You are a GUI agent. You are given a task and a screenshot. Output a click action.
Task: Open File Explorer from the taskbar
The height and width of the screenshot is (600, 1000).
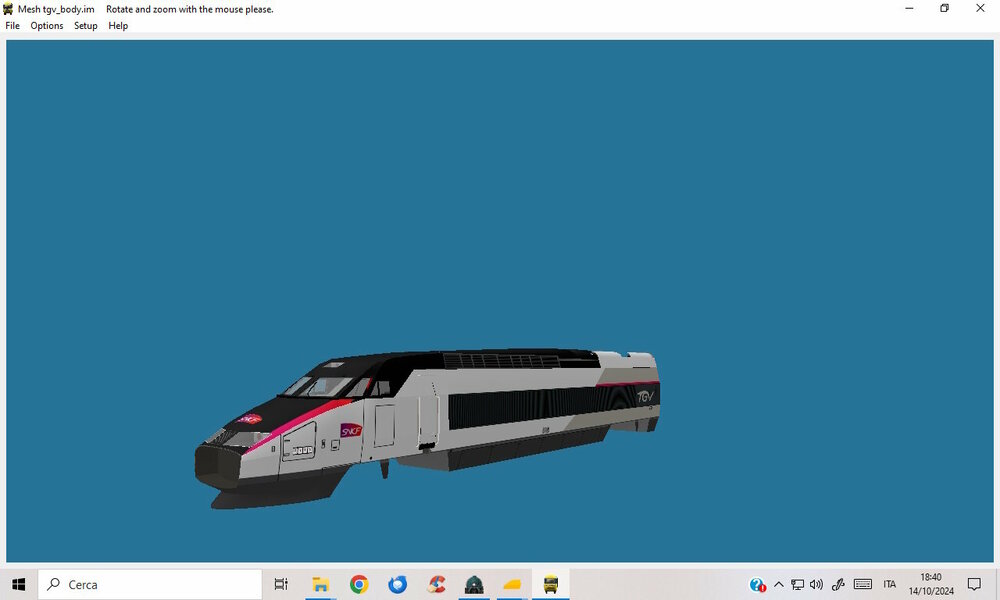tap(320, 584)
